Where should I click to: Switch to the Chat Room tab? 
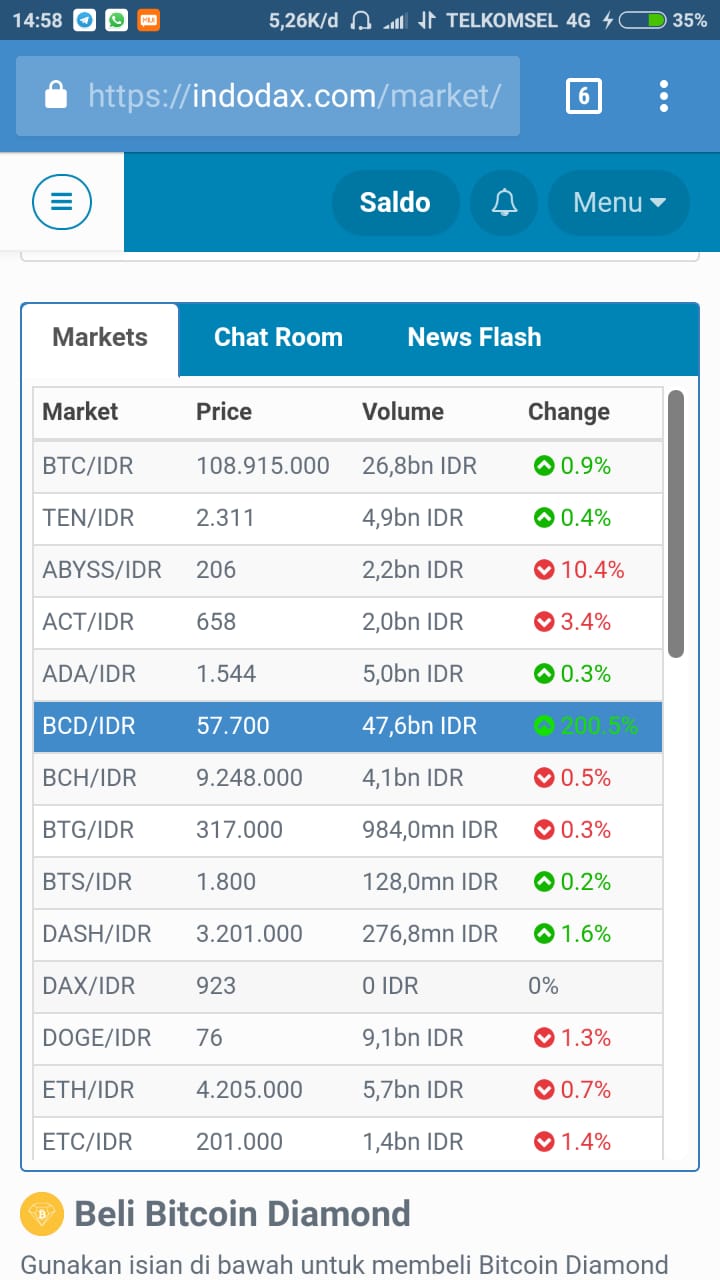coord(278,337)
